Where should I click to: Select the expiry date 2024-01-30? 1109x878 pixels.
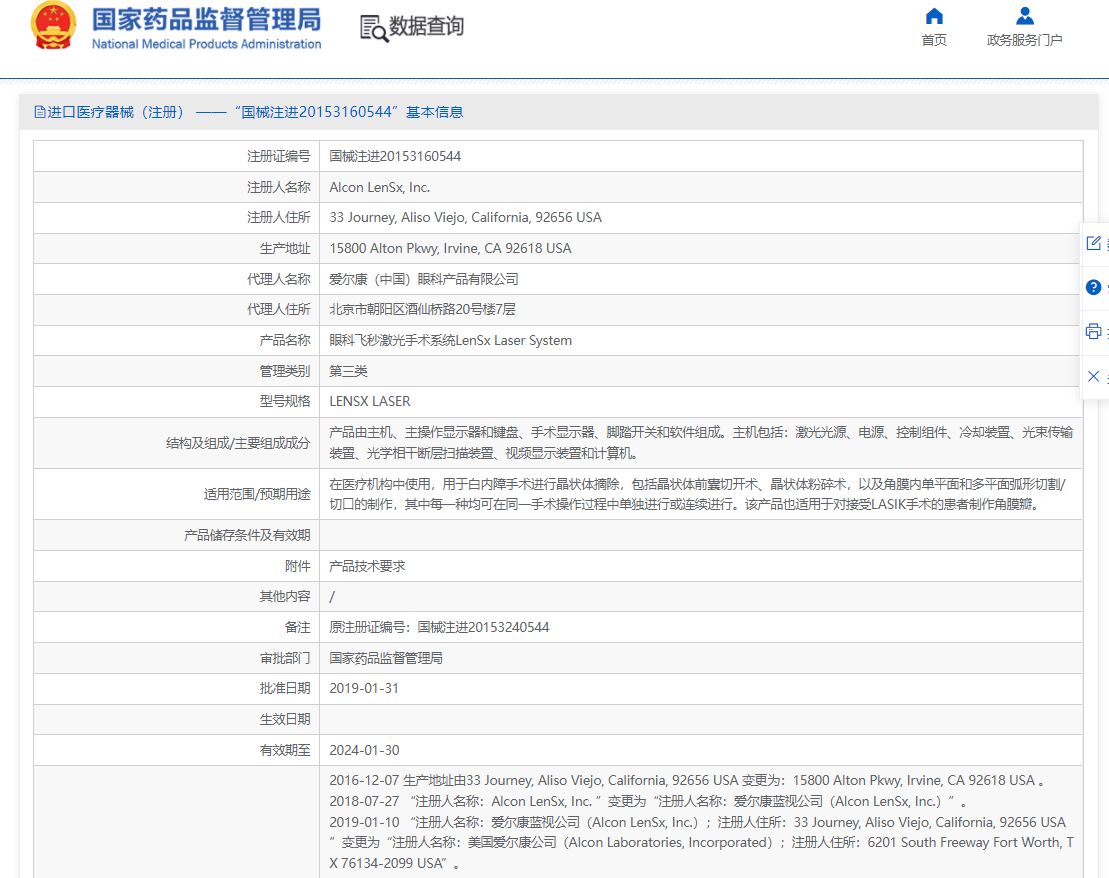coord(364,751)
